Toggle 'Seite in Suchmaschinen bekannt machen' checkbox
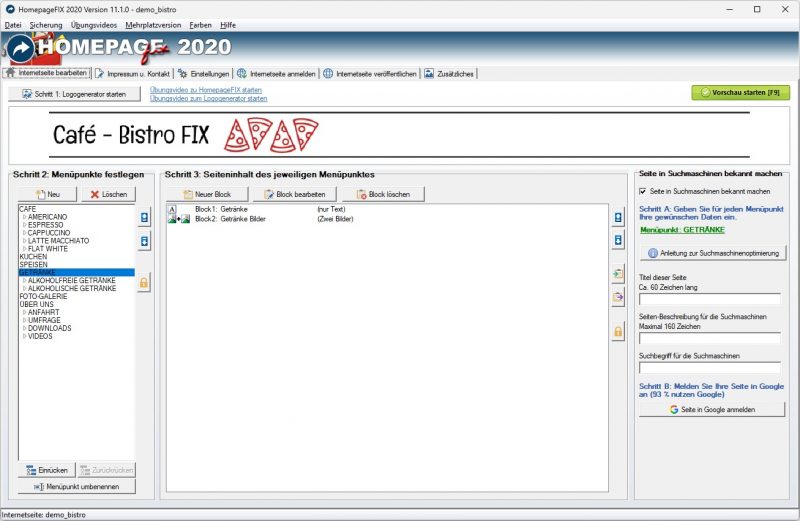Image resolution: width=800 pixels, height=521 pixels. [x=643, y=191]
